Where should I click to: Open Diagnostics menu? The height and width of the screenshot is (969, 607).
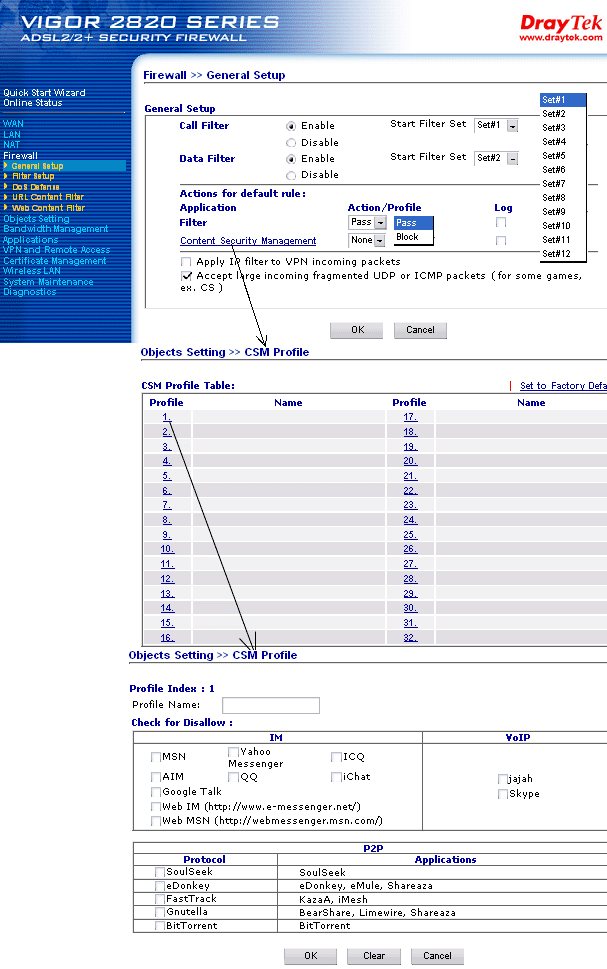click(x=30, y=292)
